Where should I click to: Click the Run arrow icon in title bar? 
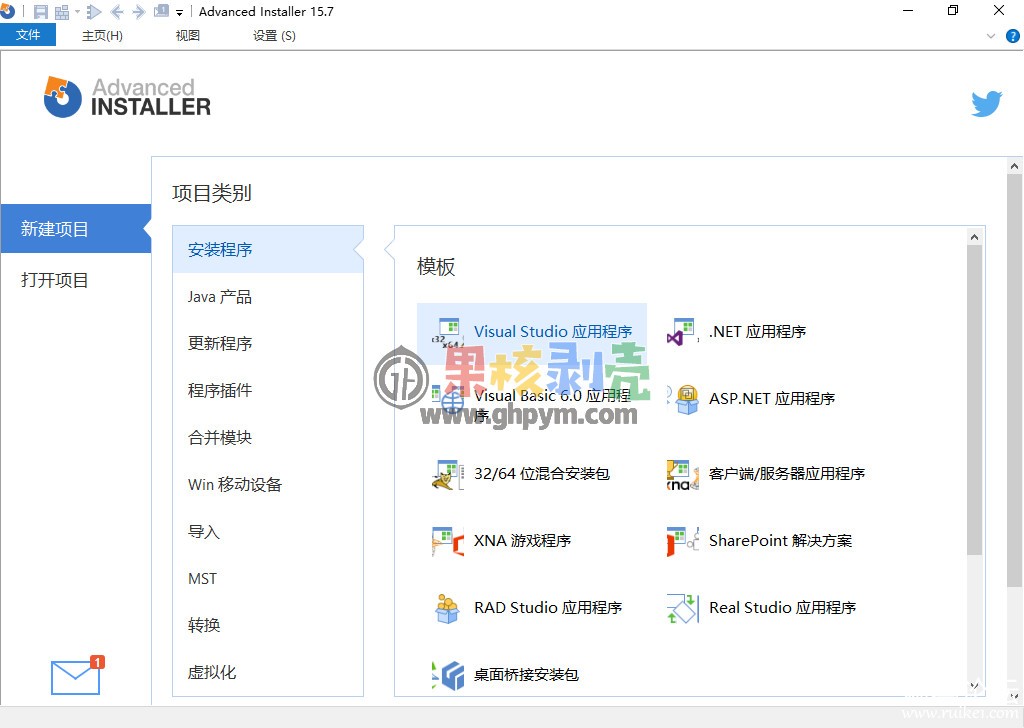click(x=94, y=12)
